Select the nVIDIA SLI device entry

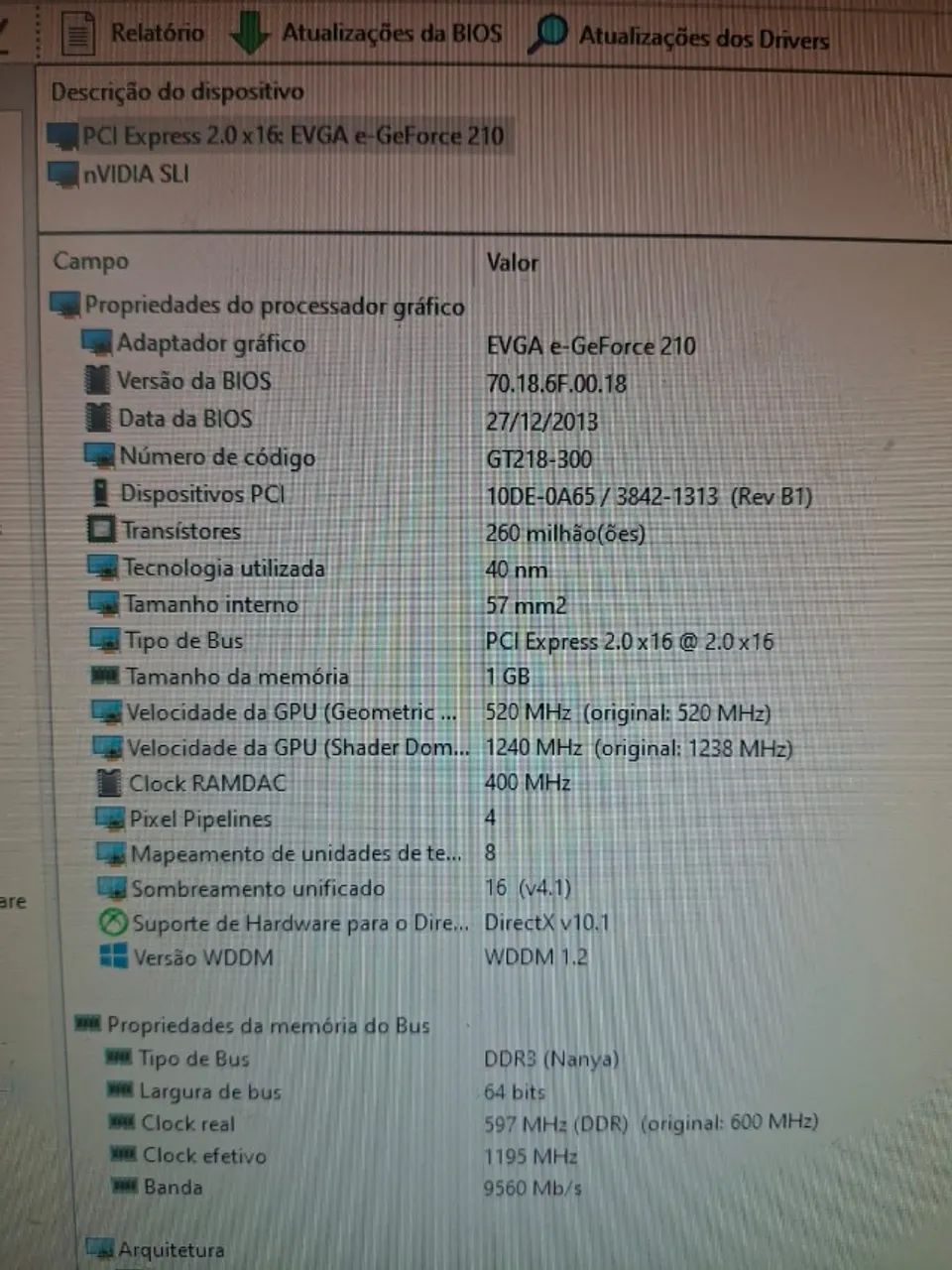119,174
